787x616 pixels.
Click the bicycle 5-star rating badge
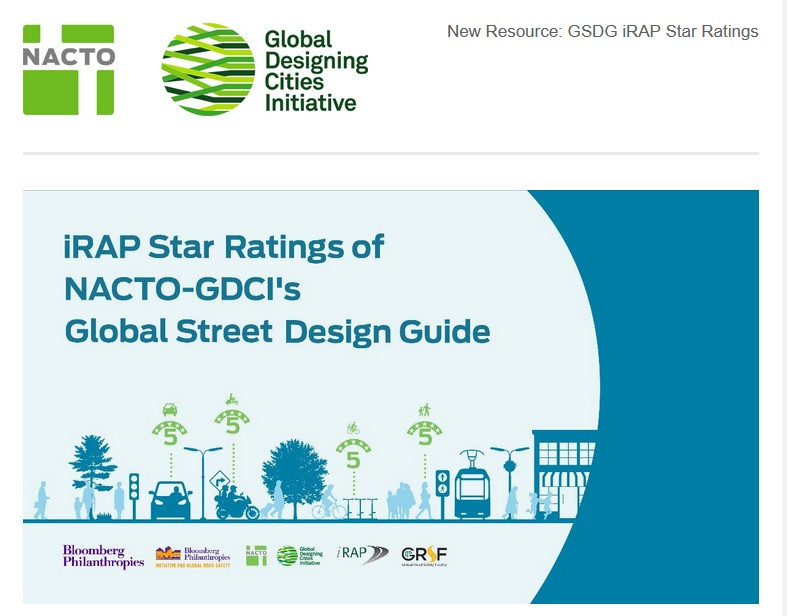(353, 447)
